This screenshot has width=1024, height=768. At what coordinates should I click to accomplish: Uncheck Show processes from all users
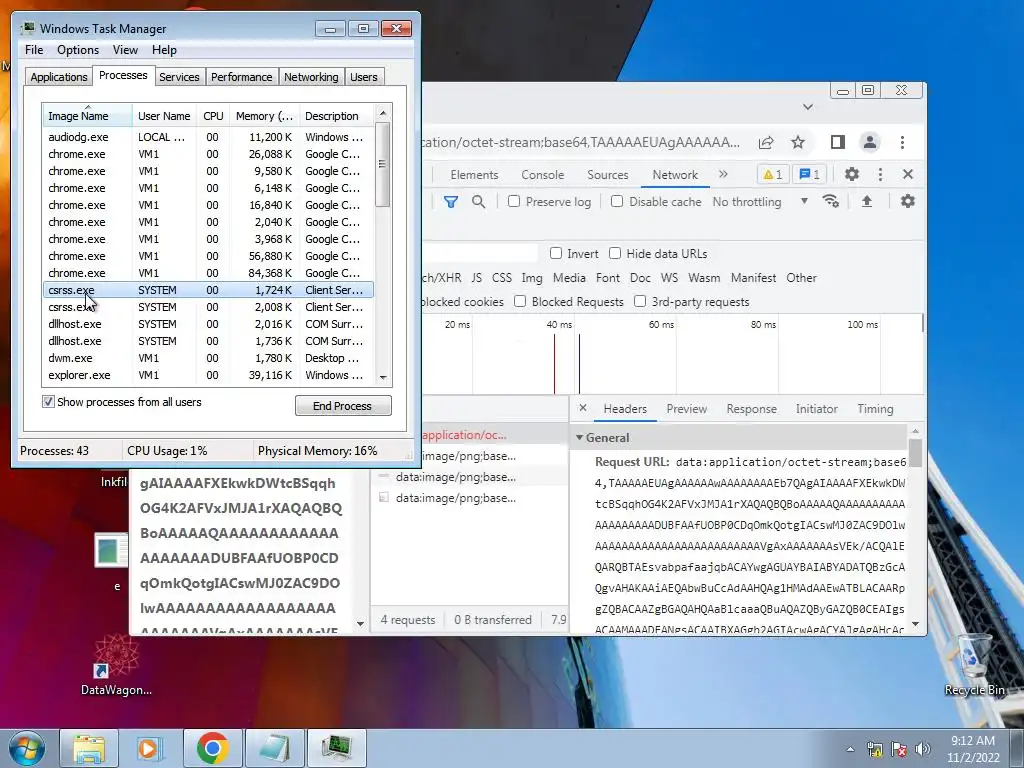click(x=48, y=402)
